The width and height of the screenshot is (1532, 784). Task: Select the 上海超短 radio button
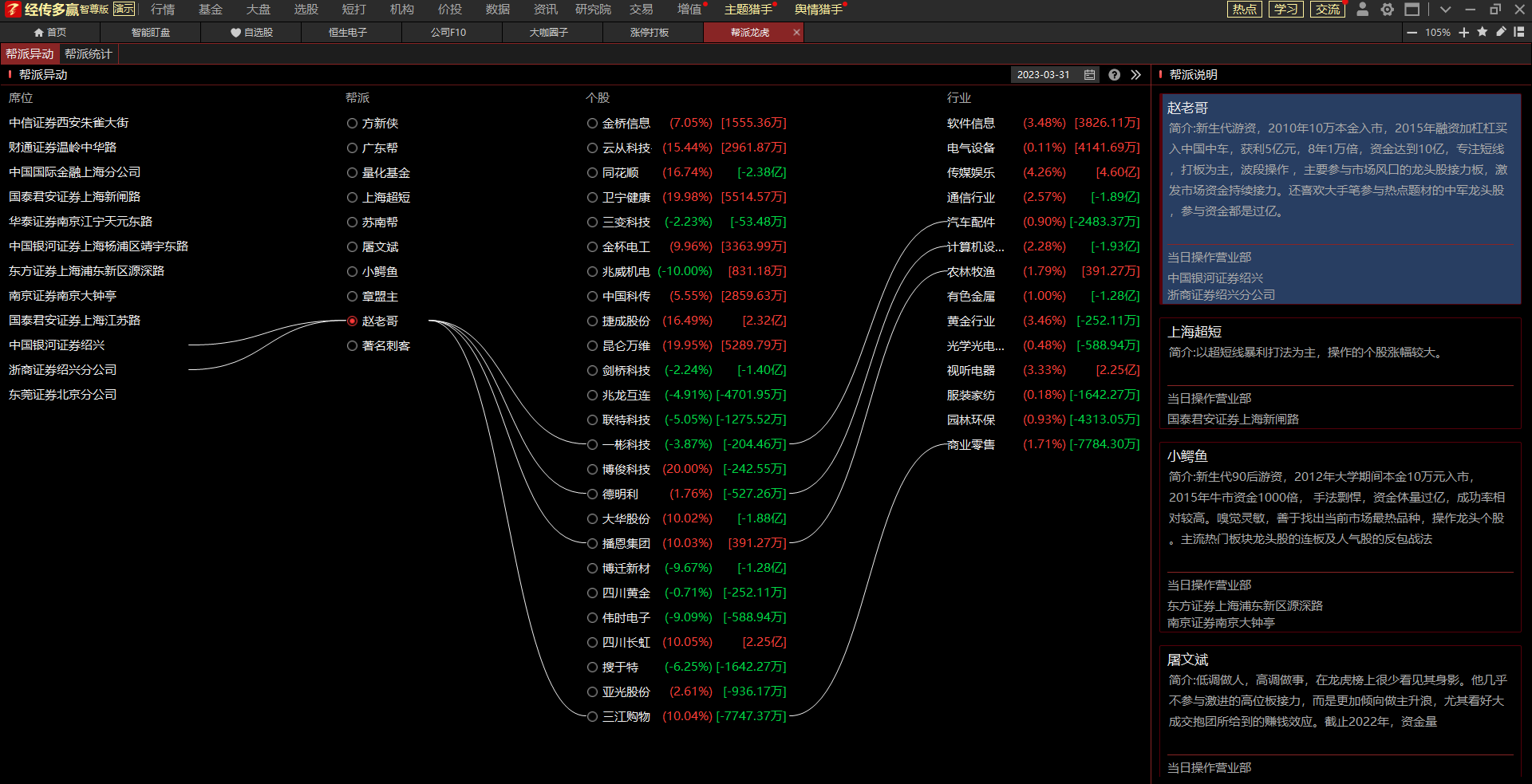[x=352, y=197]
